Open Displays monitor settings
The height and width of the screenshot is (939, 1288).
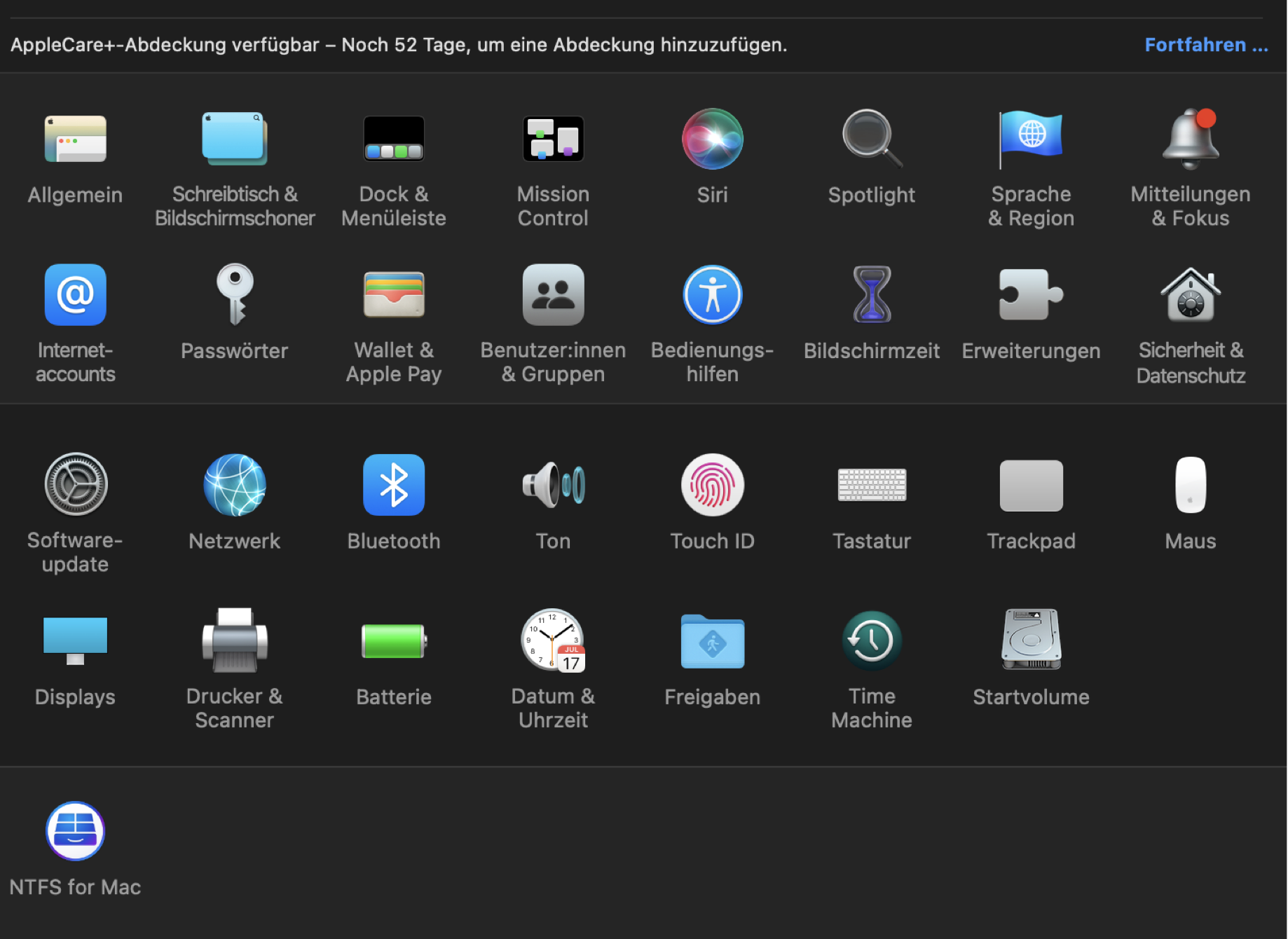point(76,640)
